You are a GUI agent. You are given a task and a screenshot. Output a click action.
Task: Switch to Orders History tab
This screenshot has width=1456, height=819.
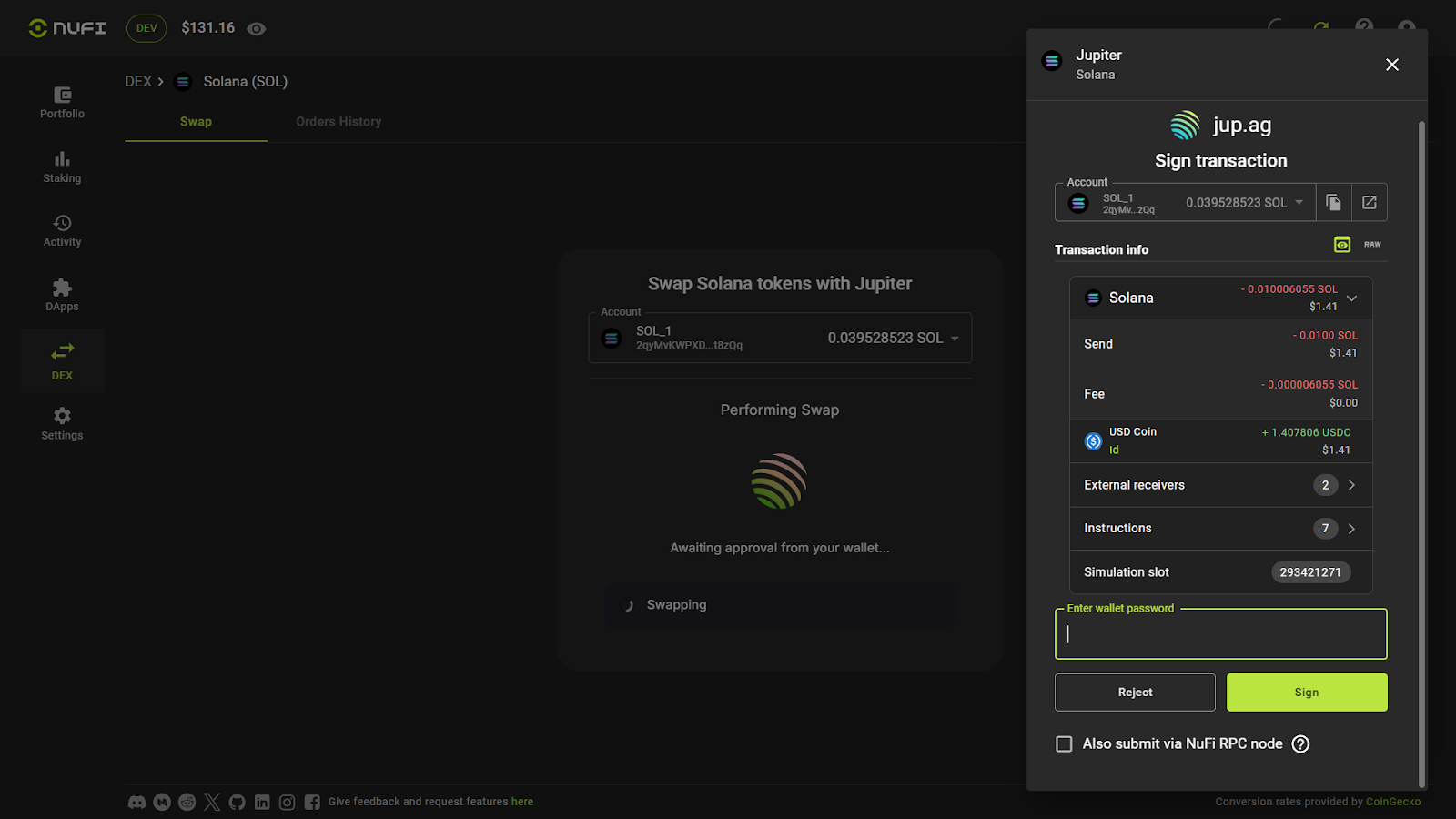(x=339, y=122)
